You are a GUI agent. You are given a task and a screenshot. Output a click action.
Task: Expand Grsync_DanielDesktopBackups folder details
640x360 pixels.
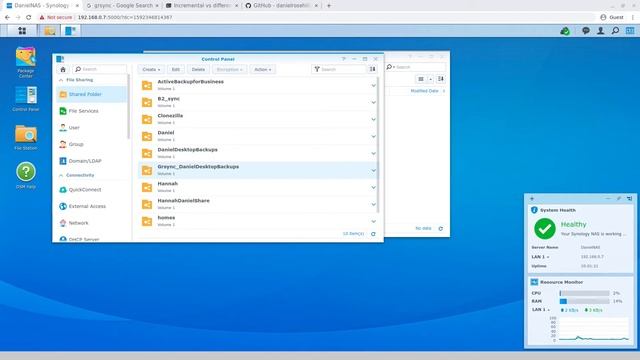[x=373, y=170]
